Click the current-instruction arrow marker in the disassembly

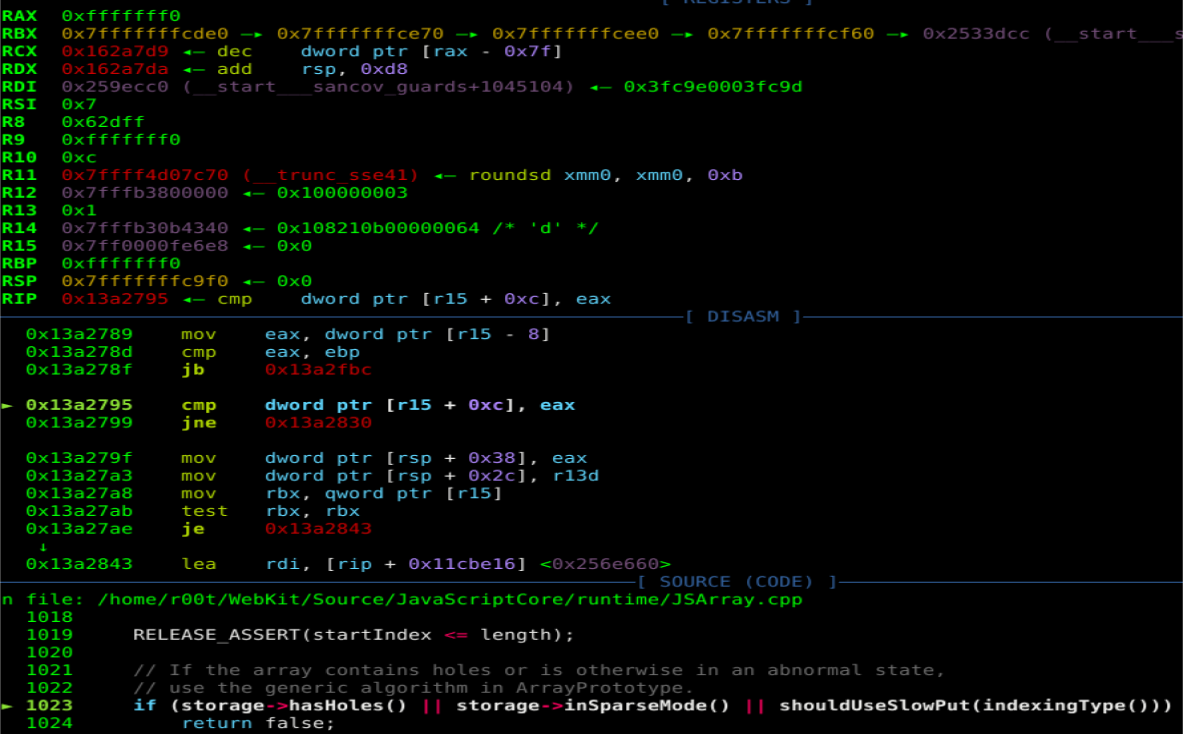click(7, 405)
